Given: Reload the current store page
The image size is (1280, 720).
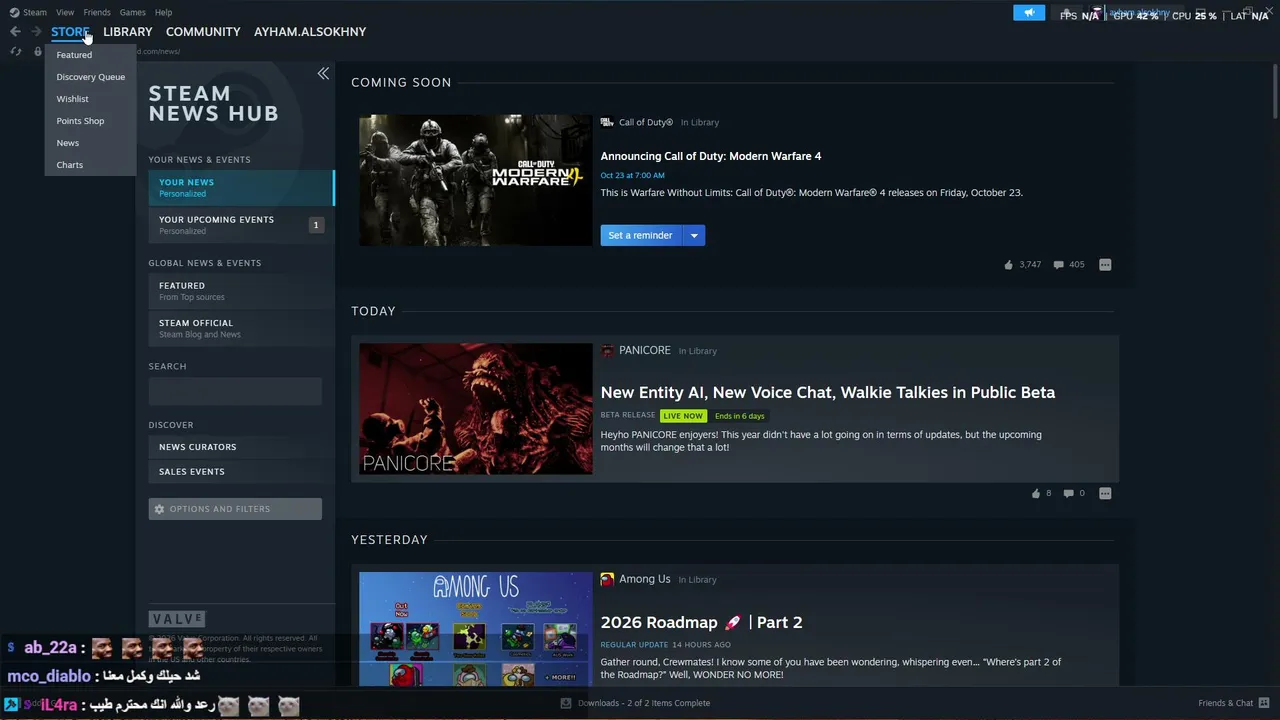Looking at the screenshot, I should coord(16,51).
